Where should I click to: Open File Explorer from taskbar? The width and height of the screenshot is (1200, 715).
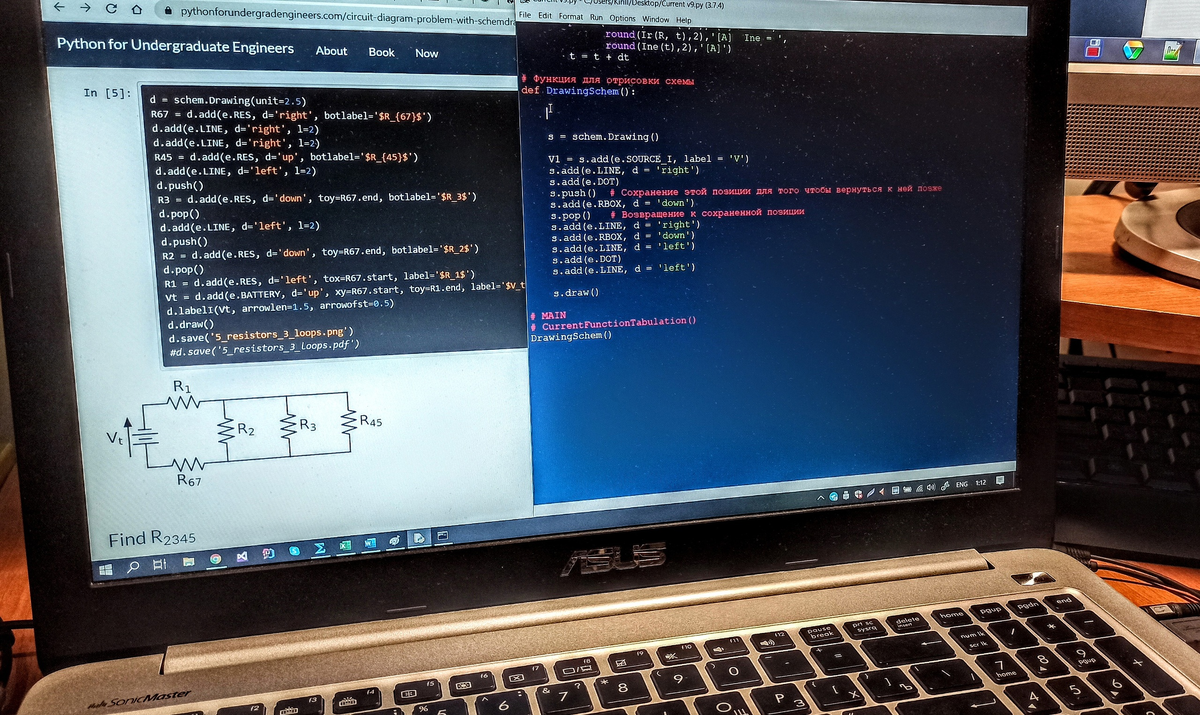188,562
